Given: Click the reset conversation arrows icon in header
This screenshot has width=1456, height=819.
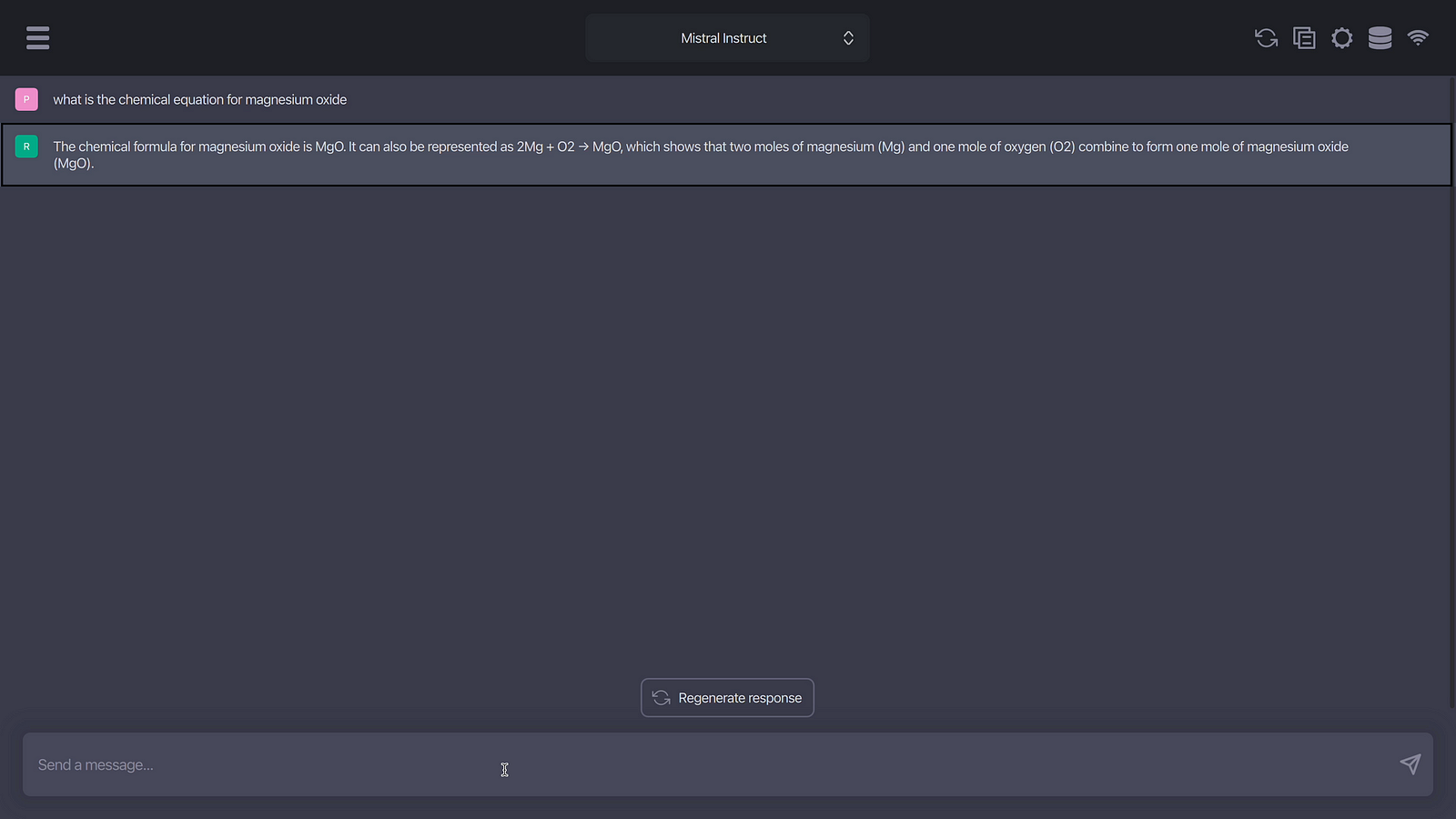Looking at the screenshot, I should click(x=1266, y=37).
